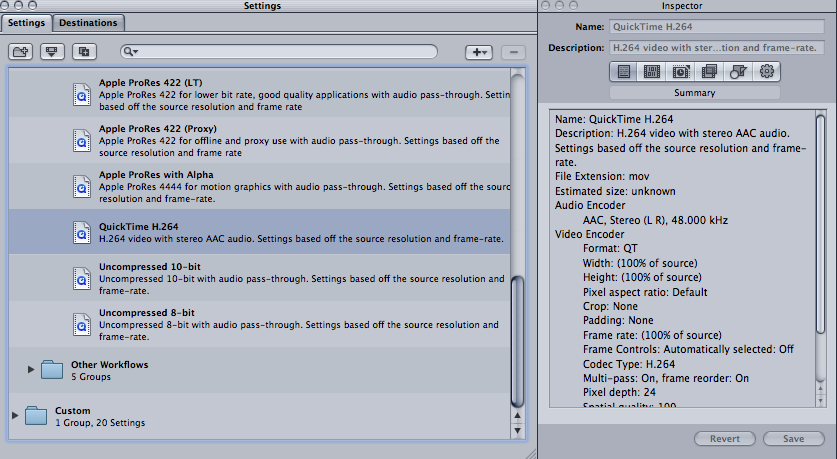Click 'AAC, Stereo (L R), 48.000 kHz' line
The image size is (837, 459).
(655, 220)
